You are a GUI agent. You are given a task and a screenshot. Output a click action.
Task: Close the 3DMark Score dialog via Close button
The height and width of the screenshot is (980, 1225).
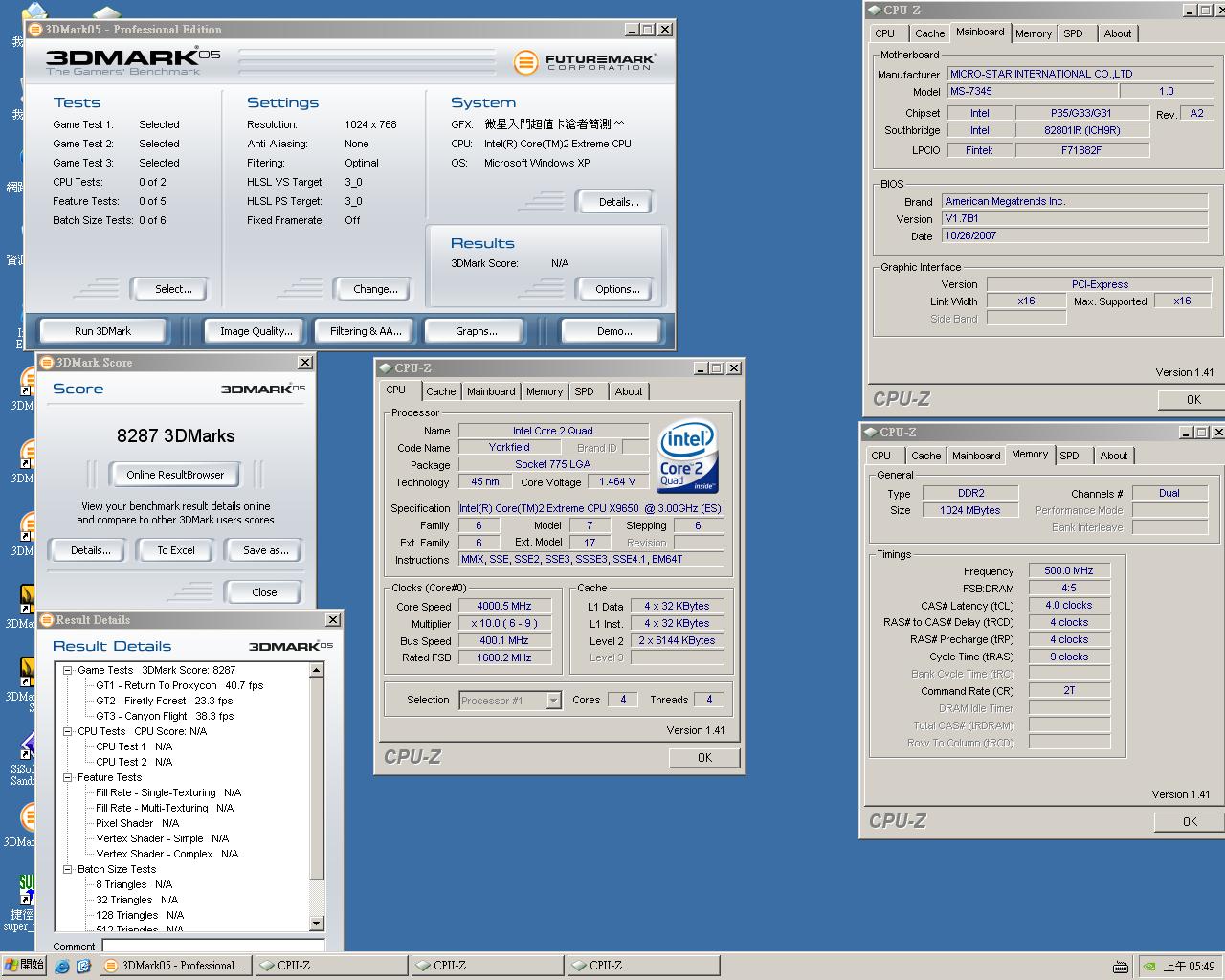264,592
